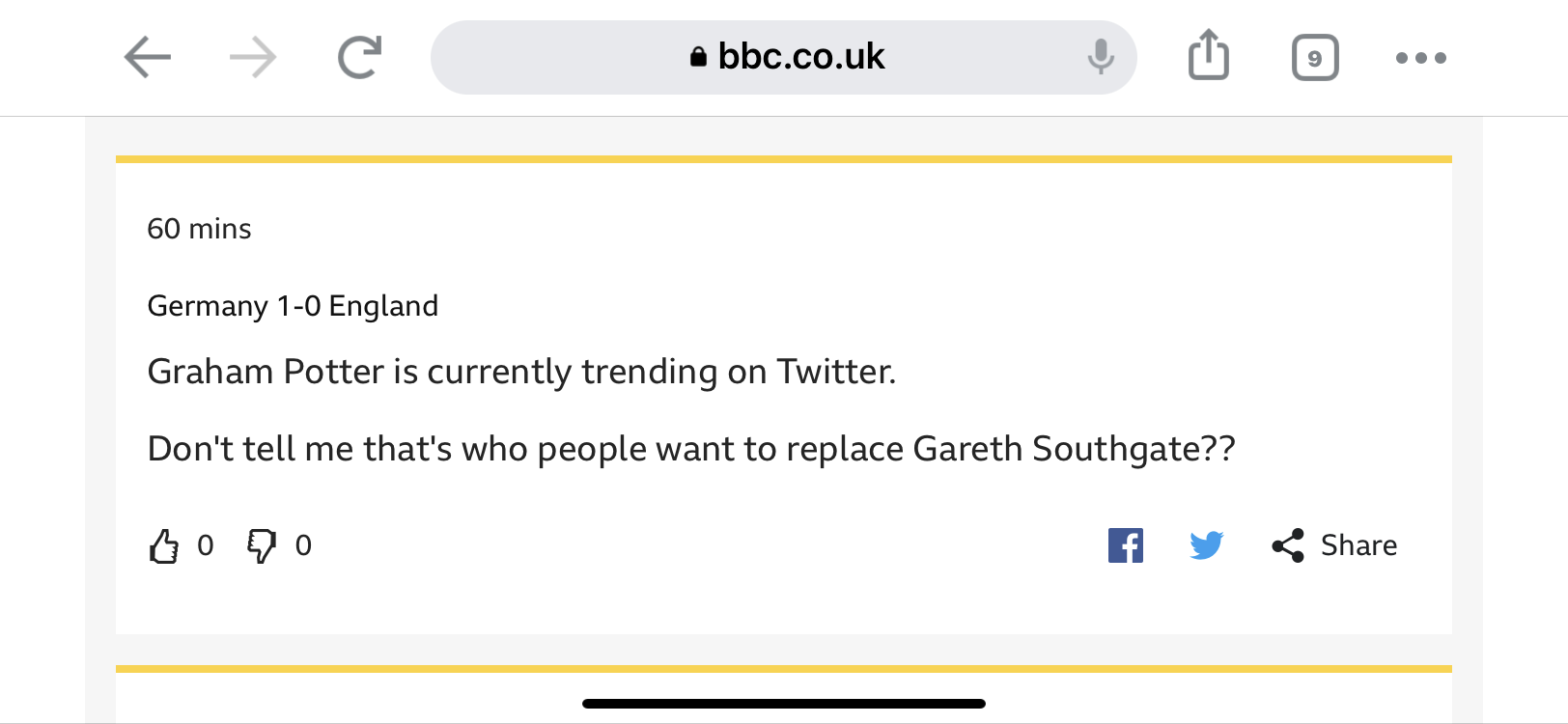Dislike the post with thumbs down
Screen dimensions: 1568x724
pyautogui.click(x=262, y=545)
